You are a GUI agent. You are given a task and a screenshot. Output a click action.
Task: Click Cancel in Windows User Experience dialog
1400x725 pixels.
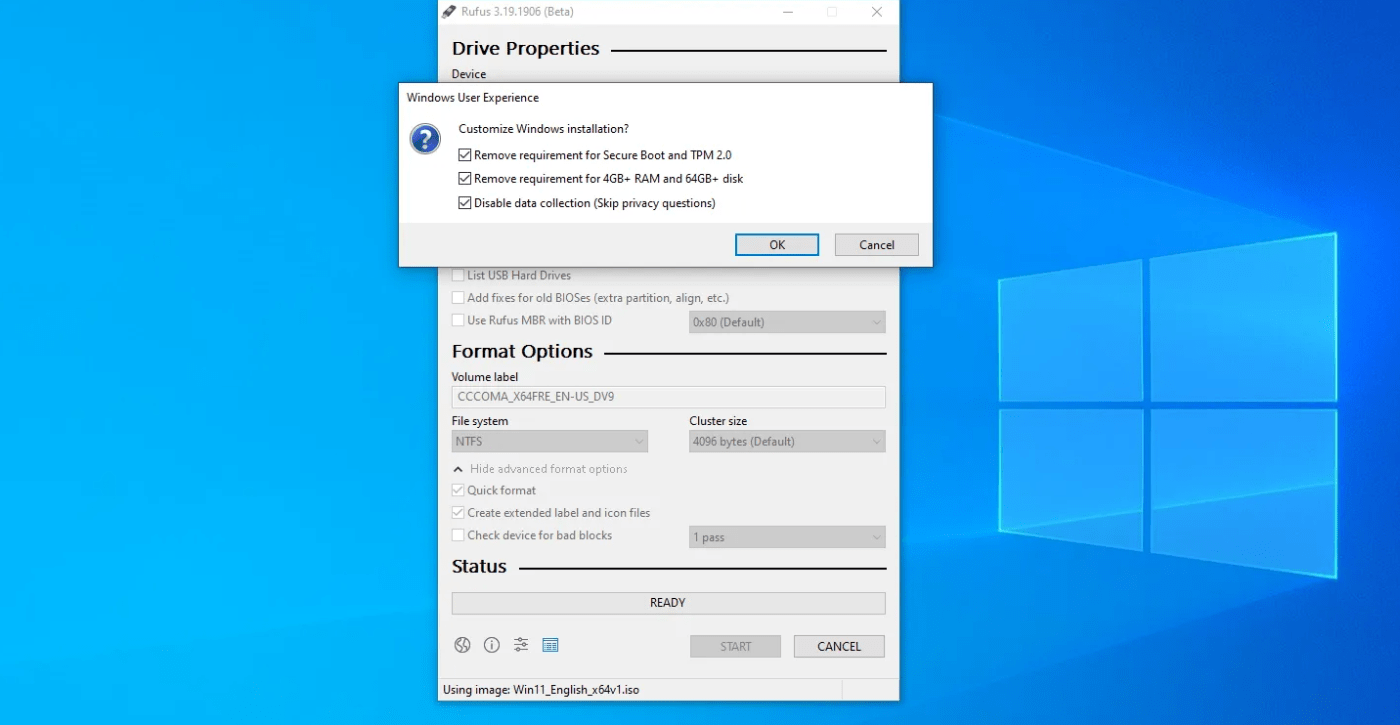[877, 245]
